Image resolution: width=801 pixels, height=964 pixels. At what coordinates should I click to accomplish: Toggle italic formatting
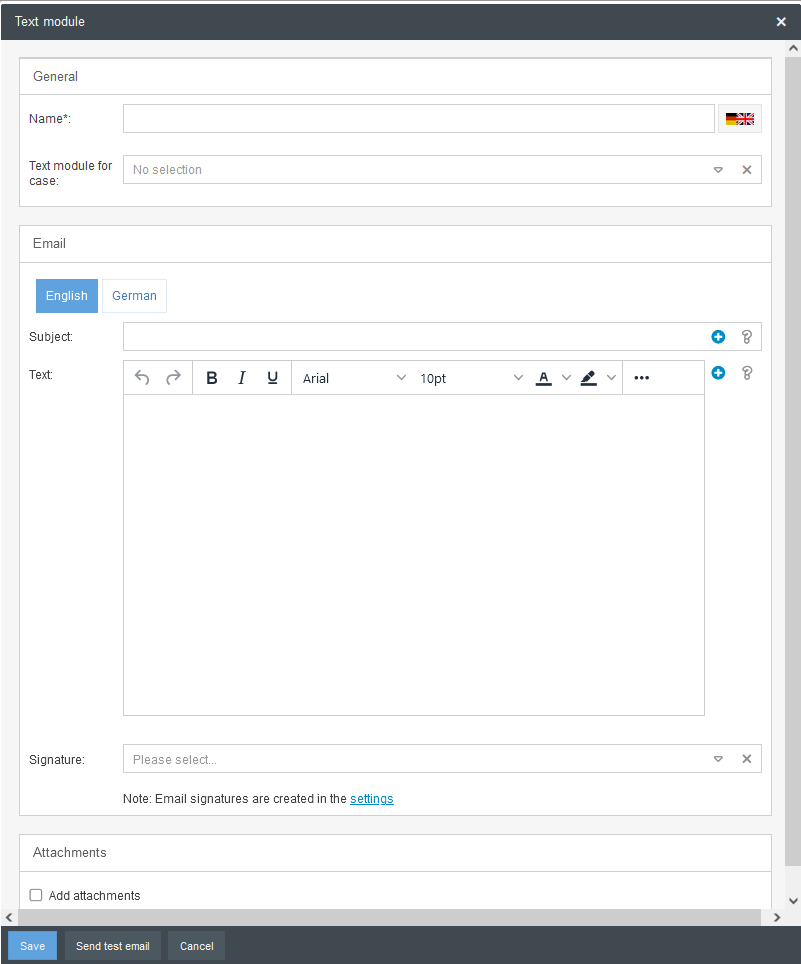point(242,378)
